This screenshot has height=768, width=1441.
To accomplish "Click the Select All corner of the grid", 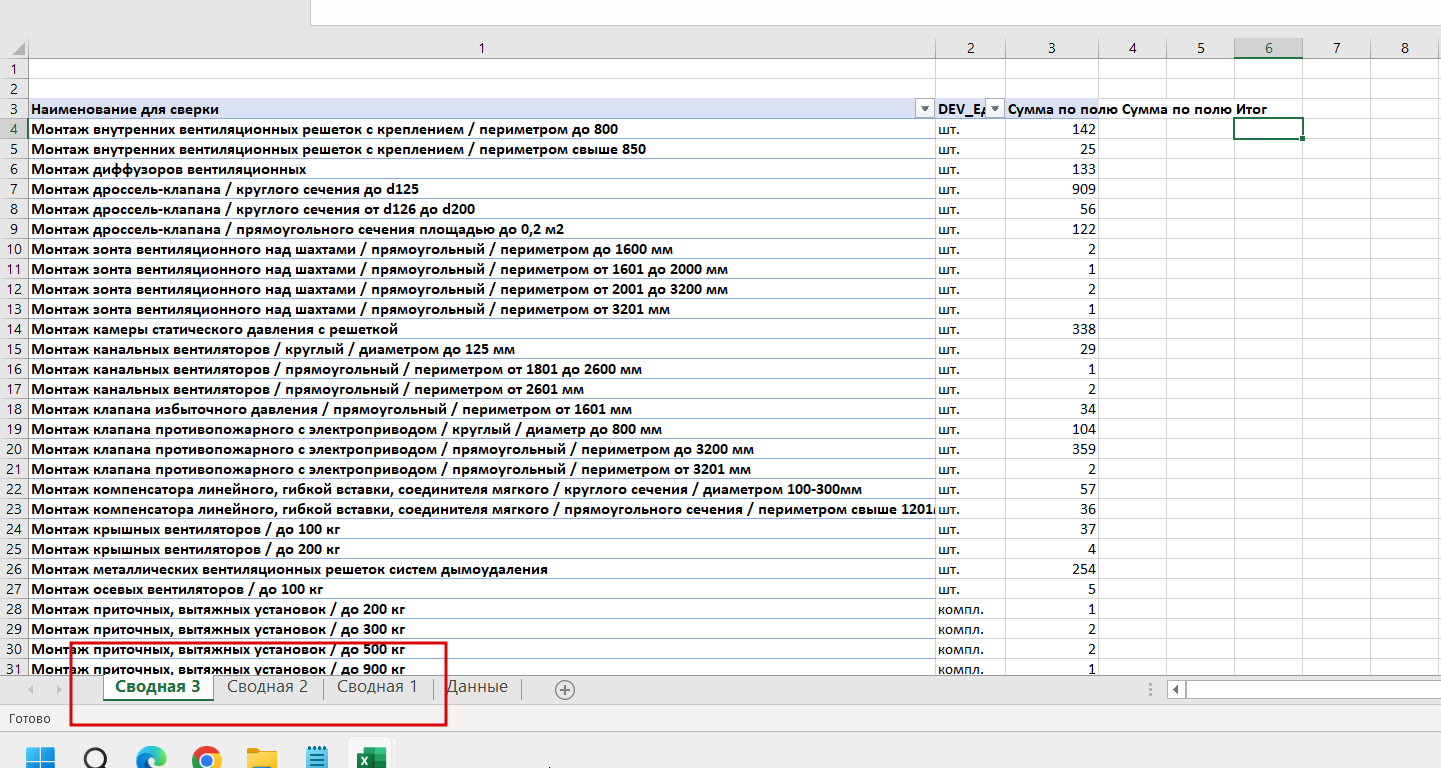I will coord(14,48).
